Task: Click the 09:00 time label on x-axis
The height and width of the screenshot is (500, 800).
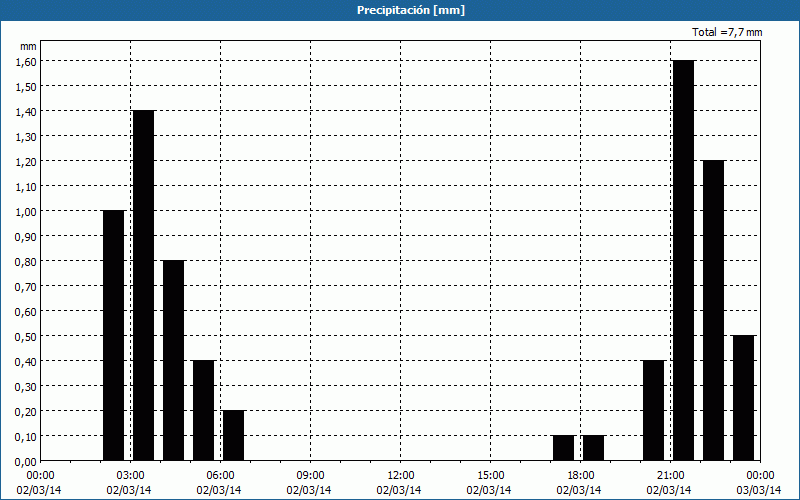Action: pyautogui.click(x=310, y=476)
